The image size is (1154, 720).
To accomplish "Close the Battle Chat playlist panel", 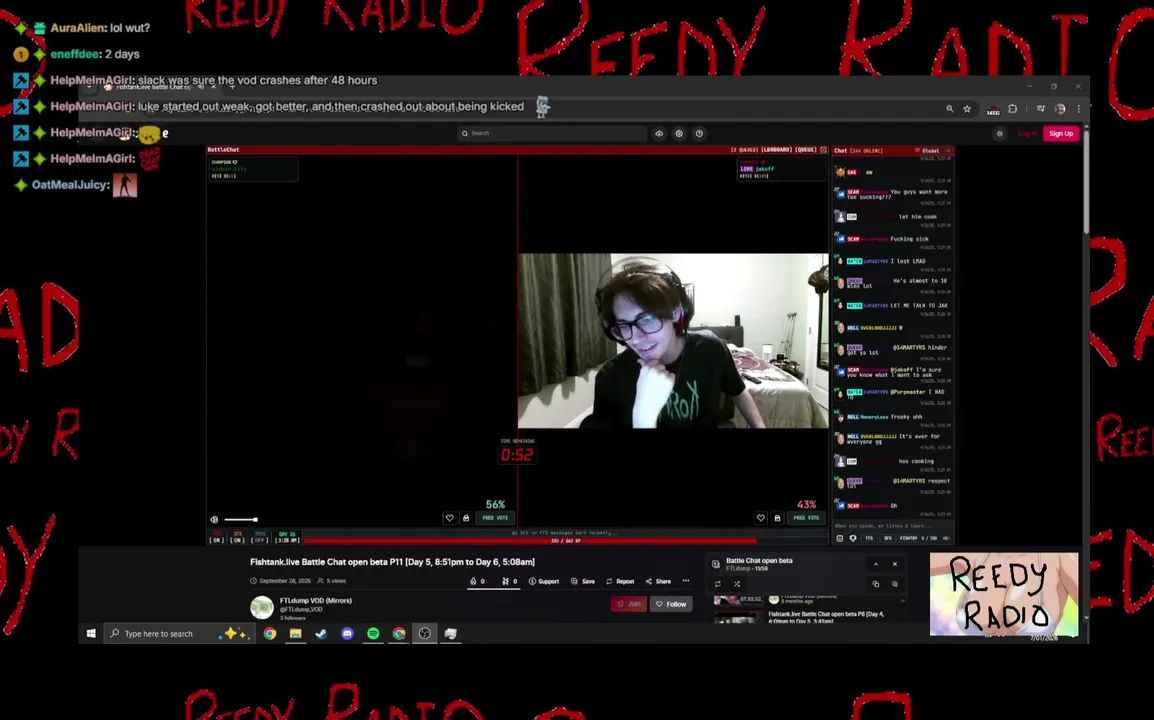I will 895,564.
